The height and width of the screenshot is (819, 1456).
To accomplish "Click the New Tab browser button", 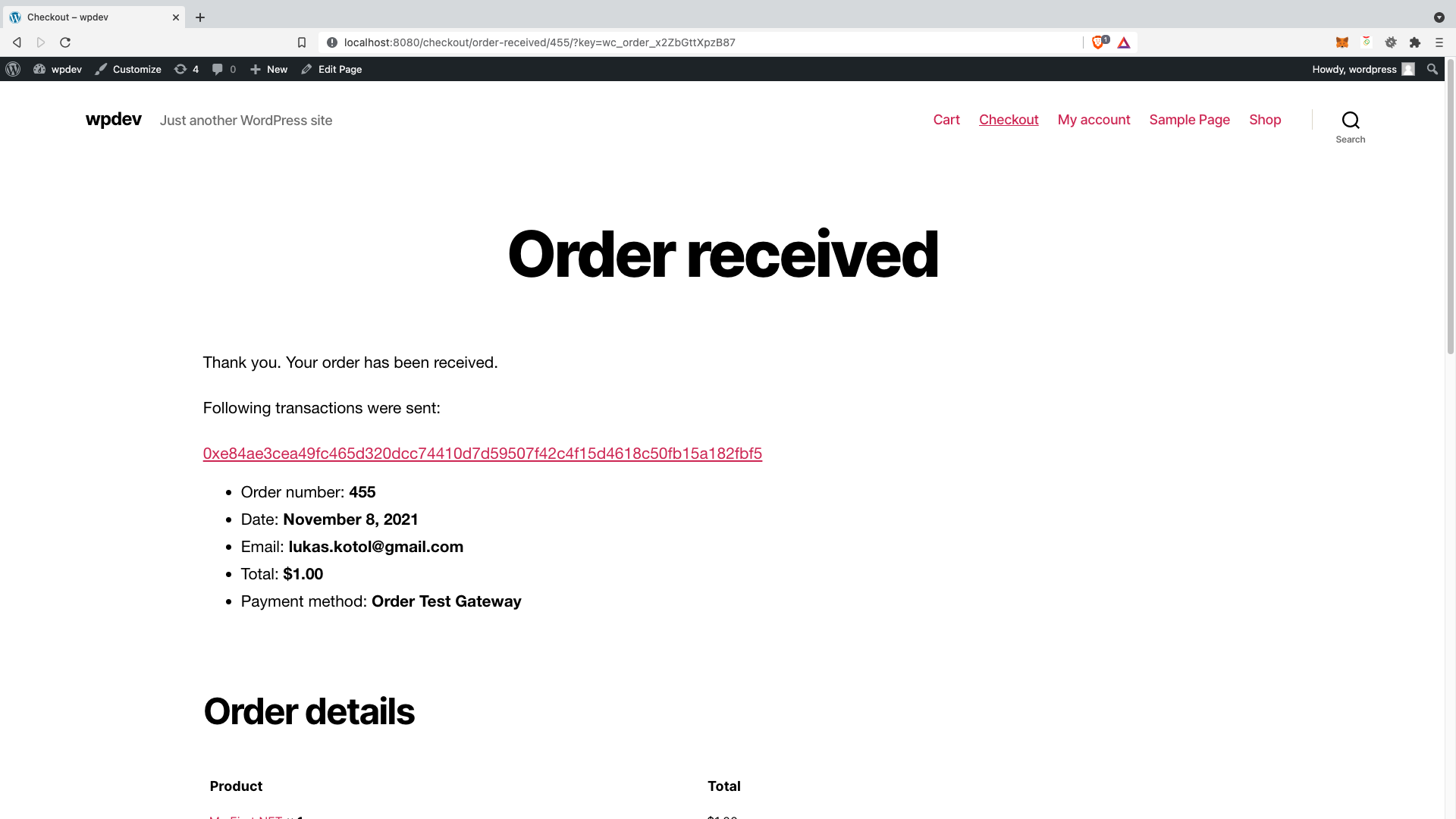I will coord(200,17).
